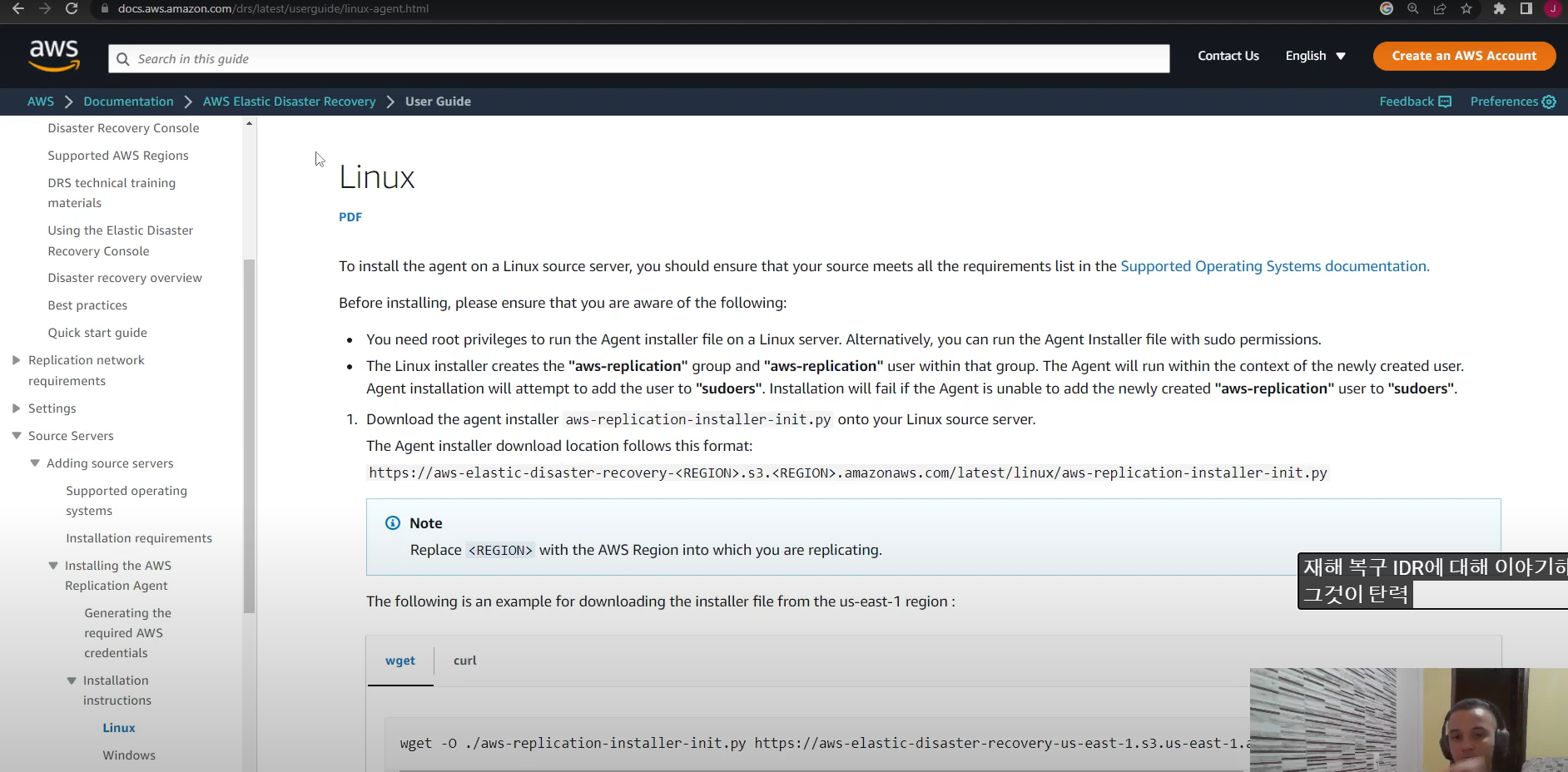Open DRS technical training materials
The width and height of the screenshot is (1568, 772).
[x=112, y=193]
